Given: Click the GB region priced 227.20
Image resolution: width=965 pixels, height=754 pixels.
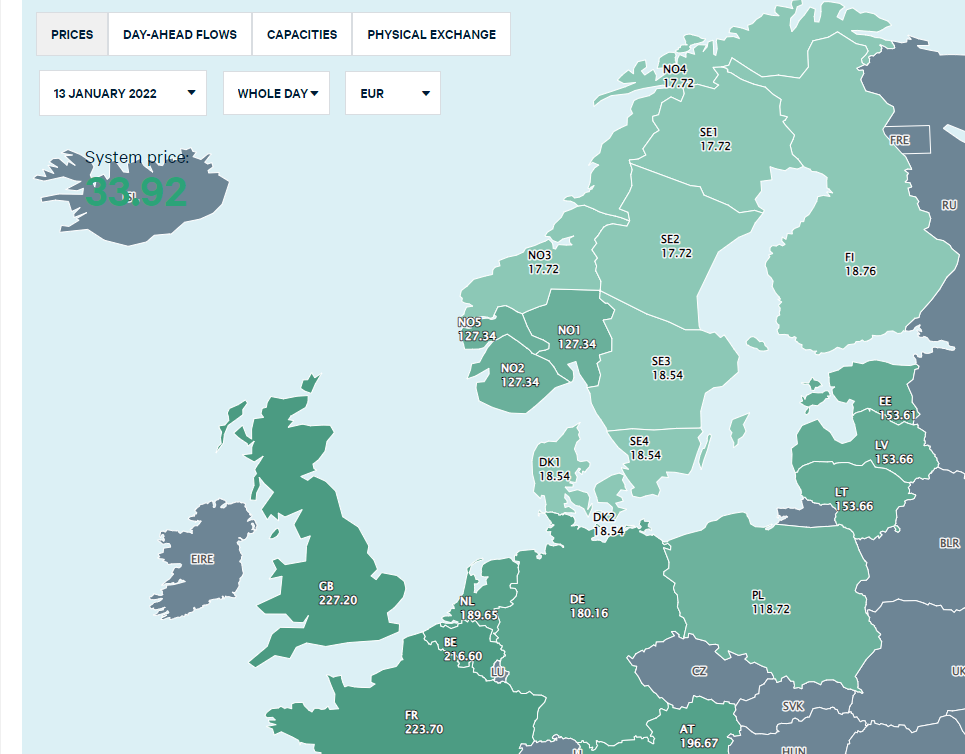Looking at the screenshot, I should pos(336,594).
